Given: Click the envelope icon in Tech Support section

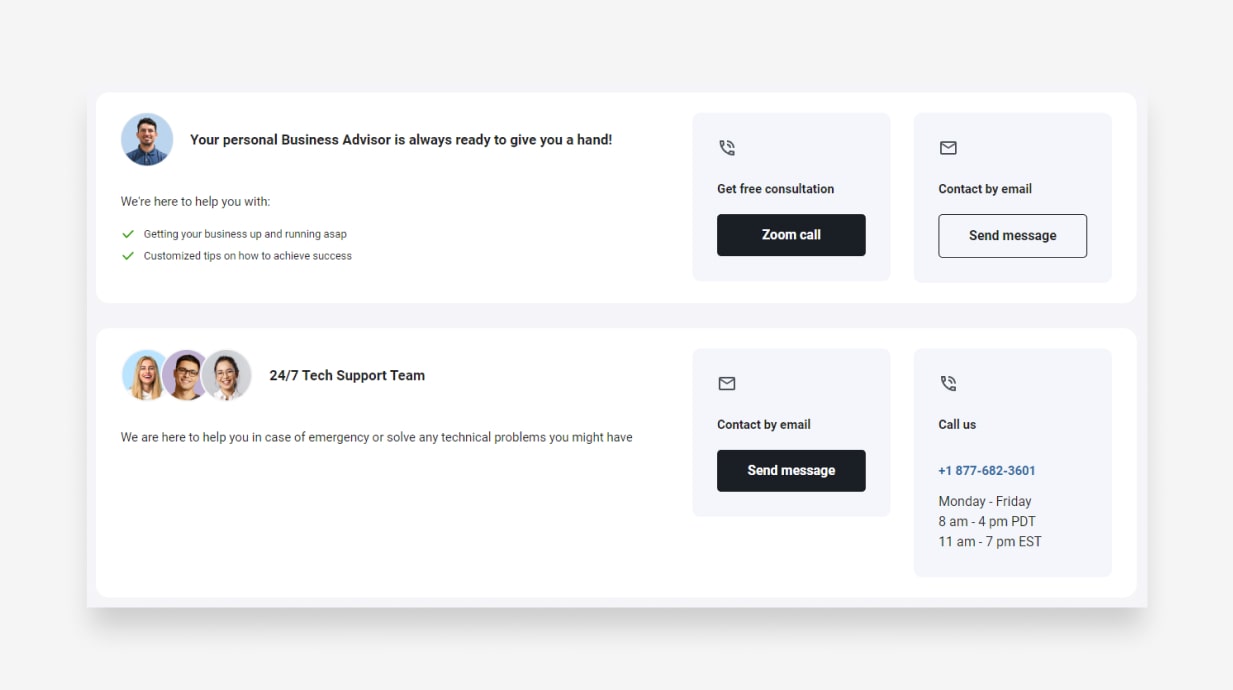Looking at the screenshot, I should 727,384.
